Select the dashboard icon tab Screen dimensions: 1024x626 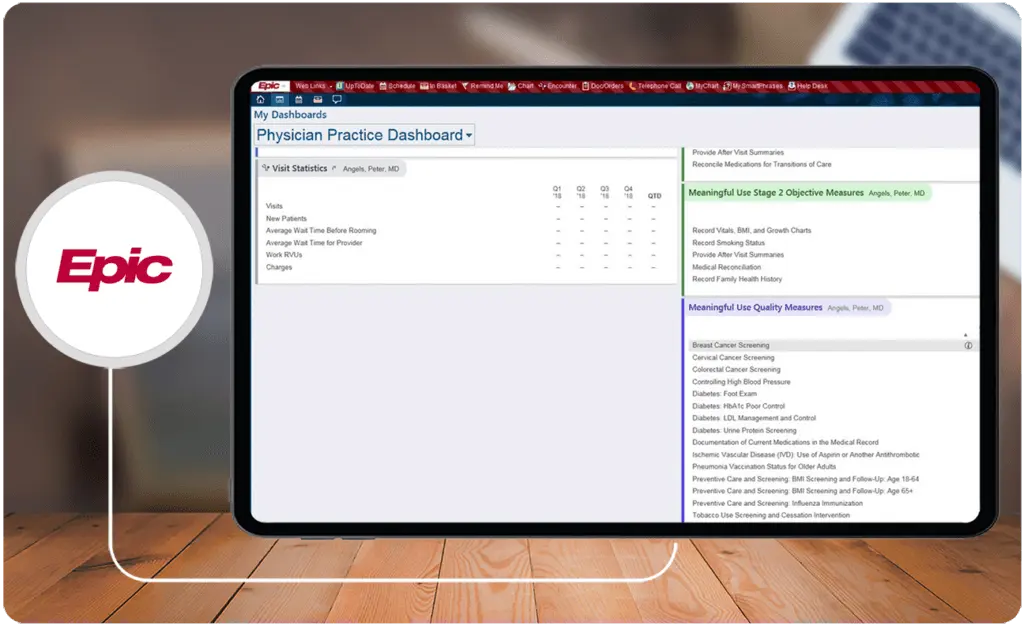pos(280,99)
